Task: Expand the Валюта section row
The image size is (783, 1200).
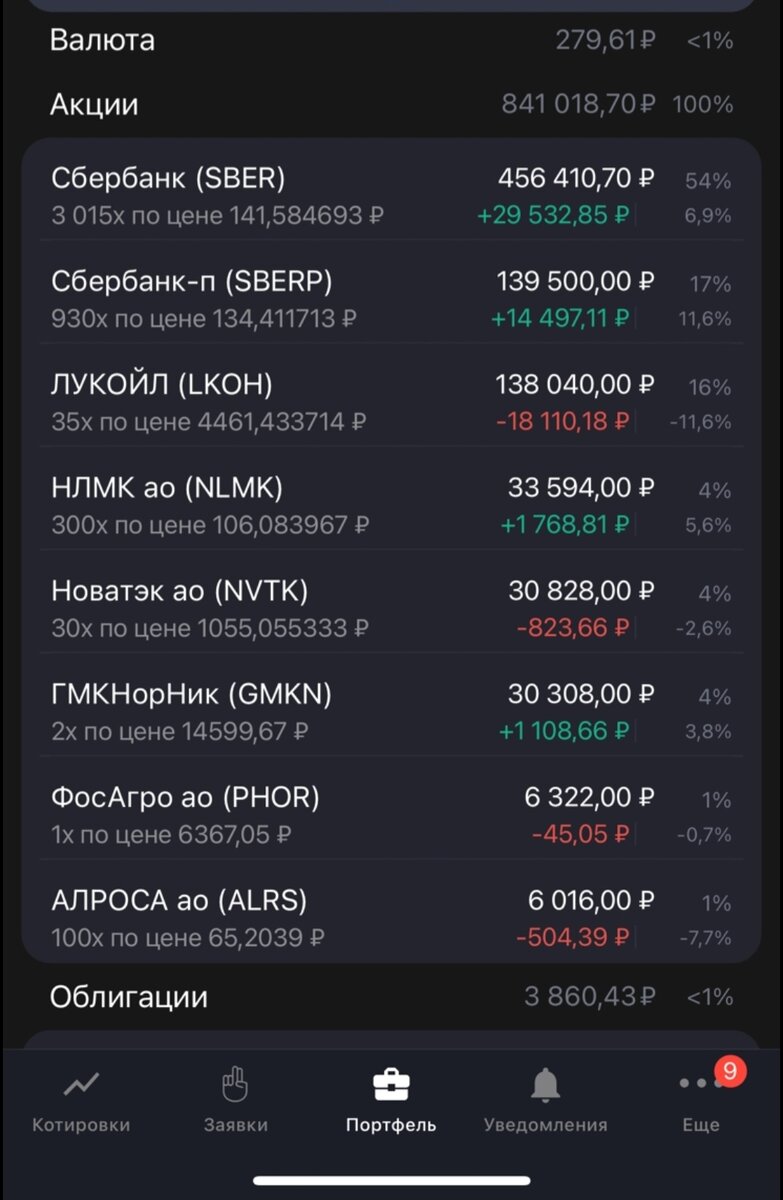Action: [x=391, y=40]
